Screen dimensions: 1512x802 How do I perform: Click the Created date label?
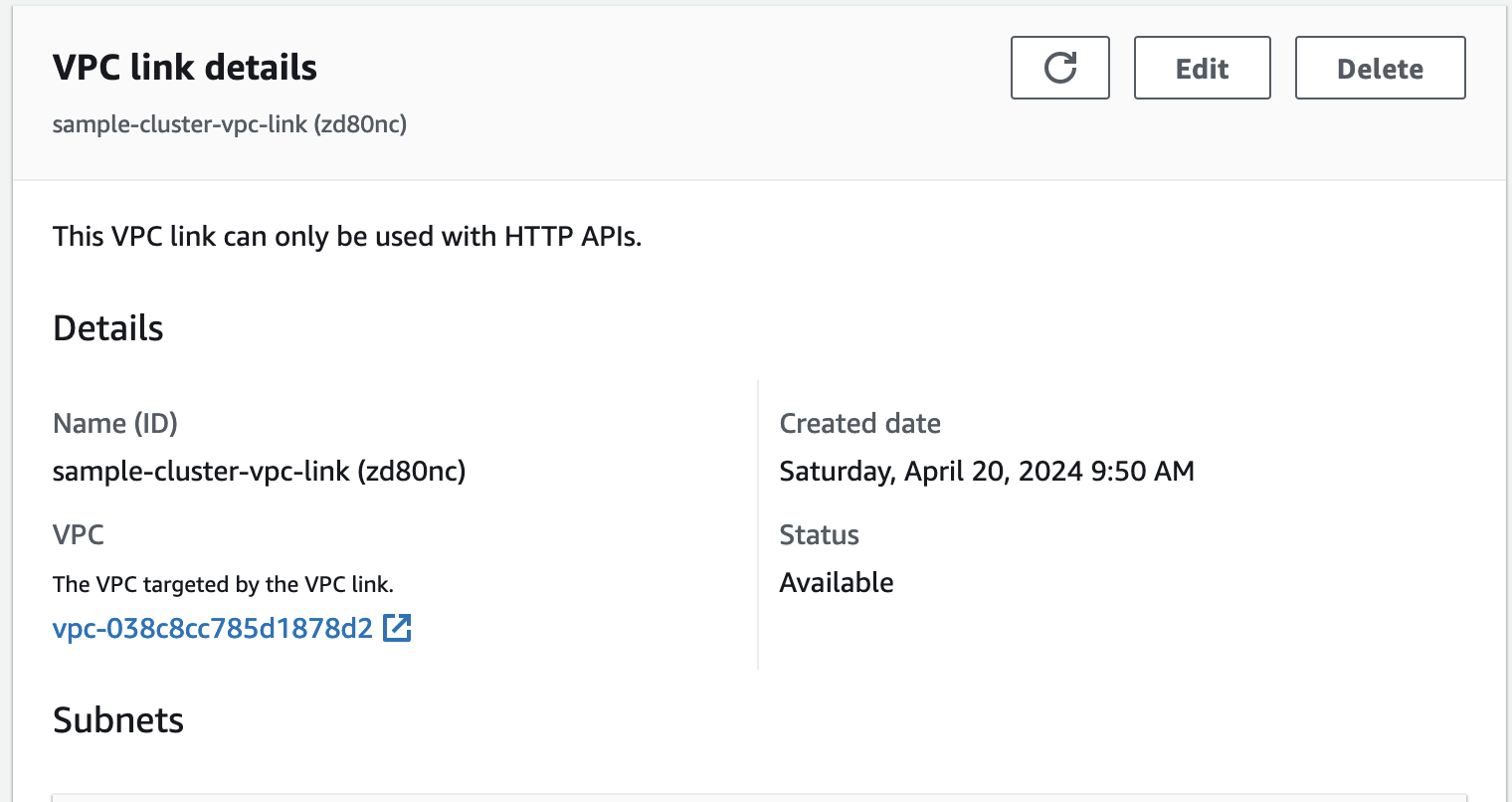[859, 423]
